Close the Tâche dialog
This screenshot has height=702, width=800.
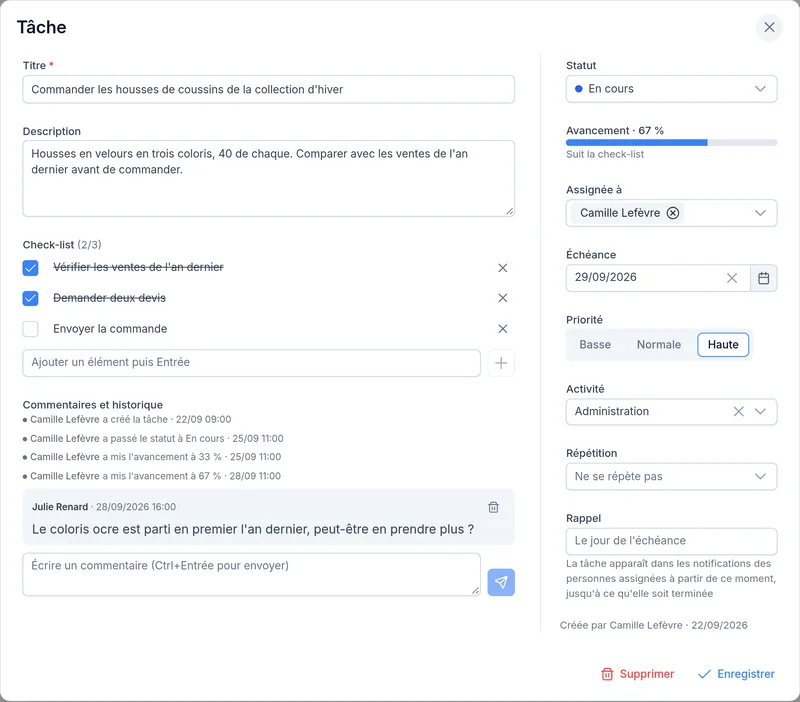click(x=769, y=27)
